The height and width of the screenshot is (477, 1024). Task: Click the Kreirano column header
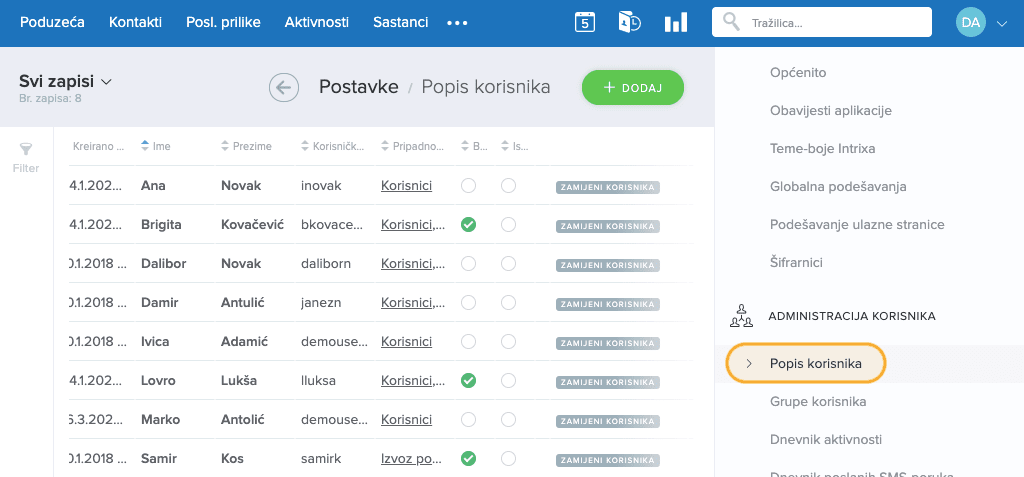pos(98,146)
